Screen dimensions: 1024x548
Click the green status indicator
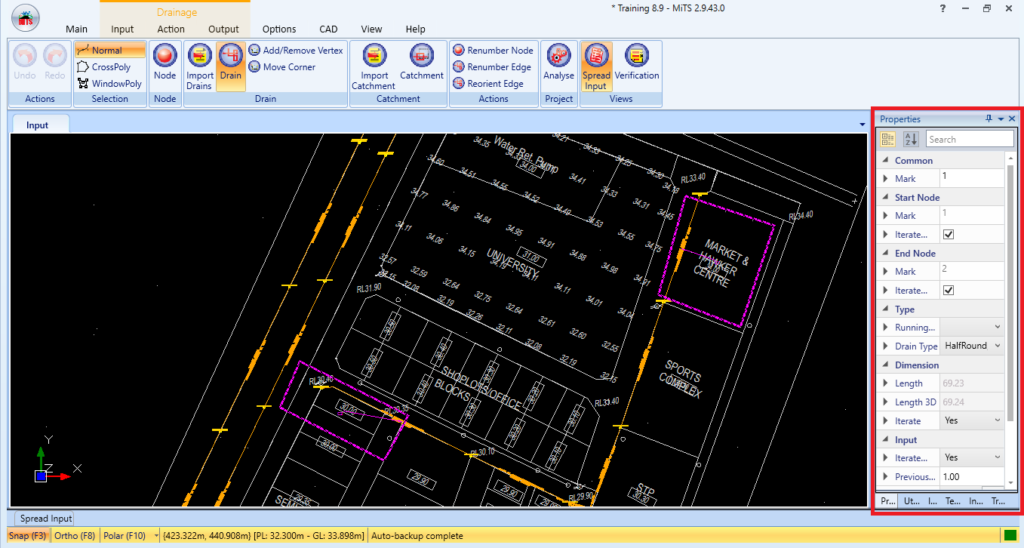tap(1010, 536)
